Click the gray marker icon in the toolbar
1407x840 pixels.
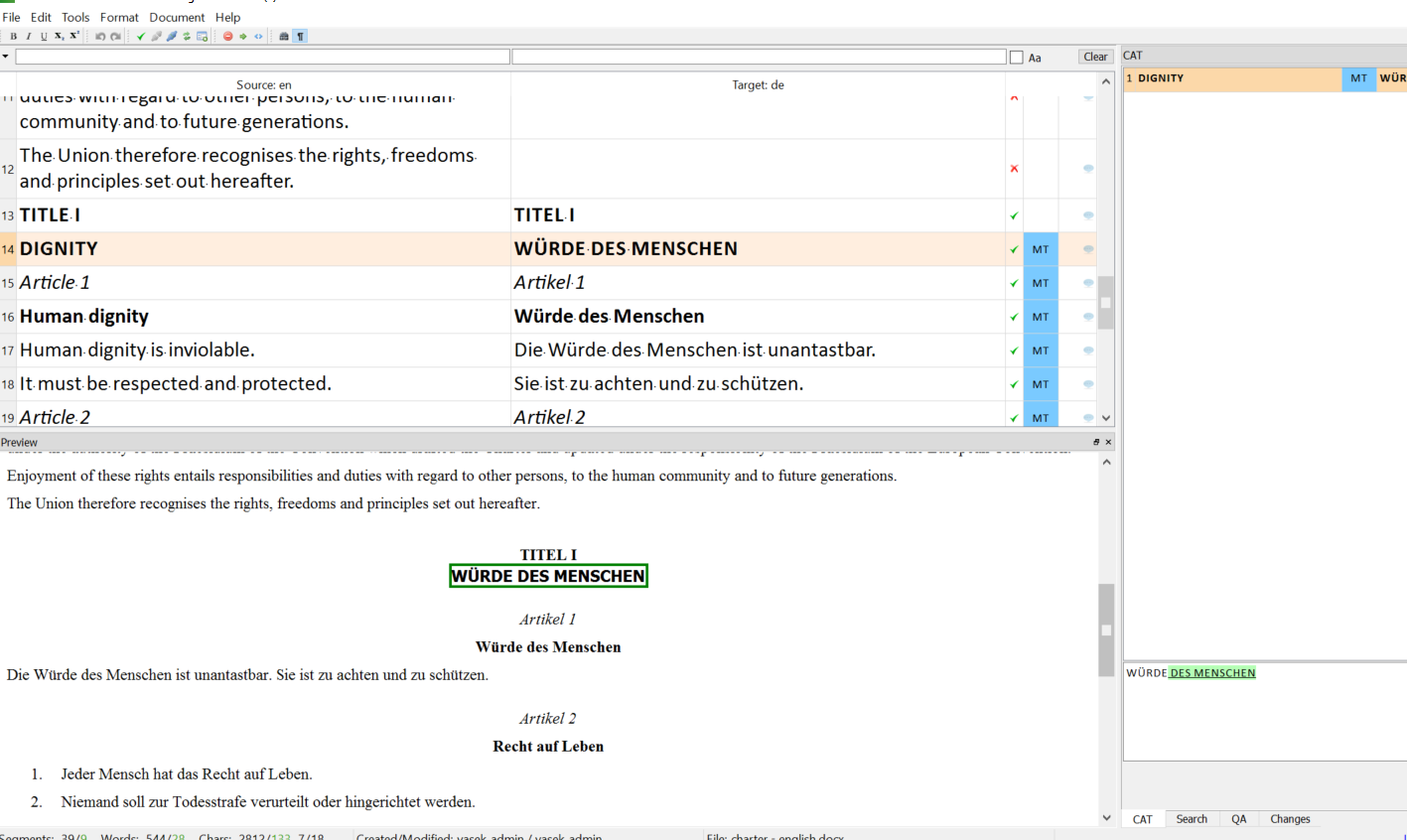click(156, 37)
